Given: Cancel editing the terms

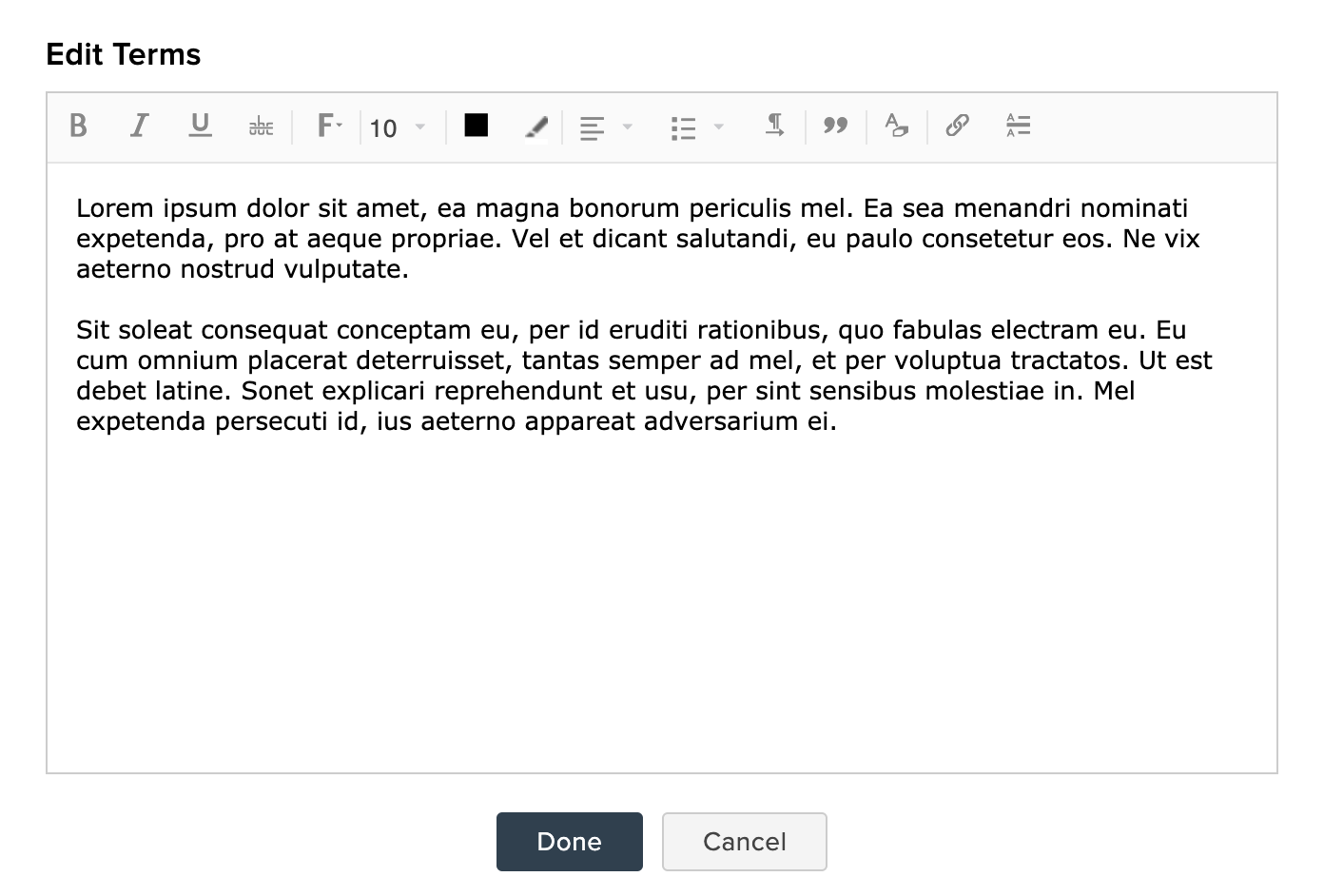Looking at the screenshot, I should pyautogui.click(x=745, y=842).
